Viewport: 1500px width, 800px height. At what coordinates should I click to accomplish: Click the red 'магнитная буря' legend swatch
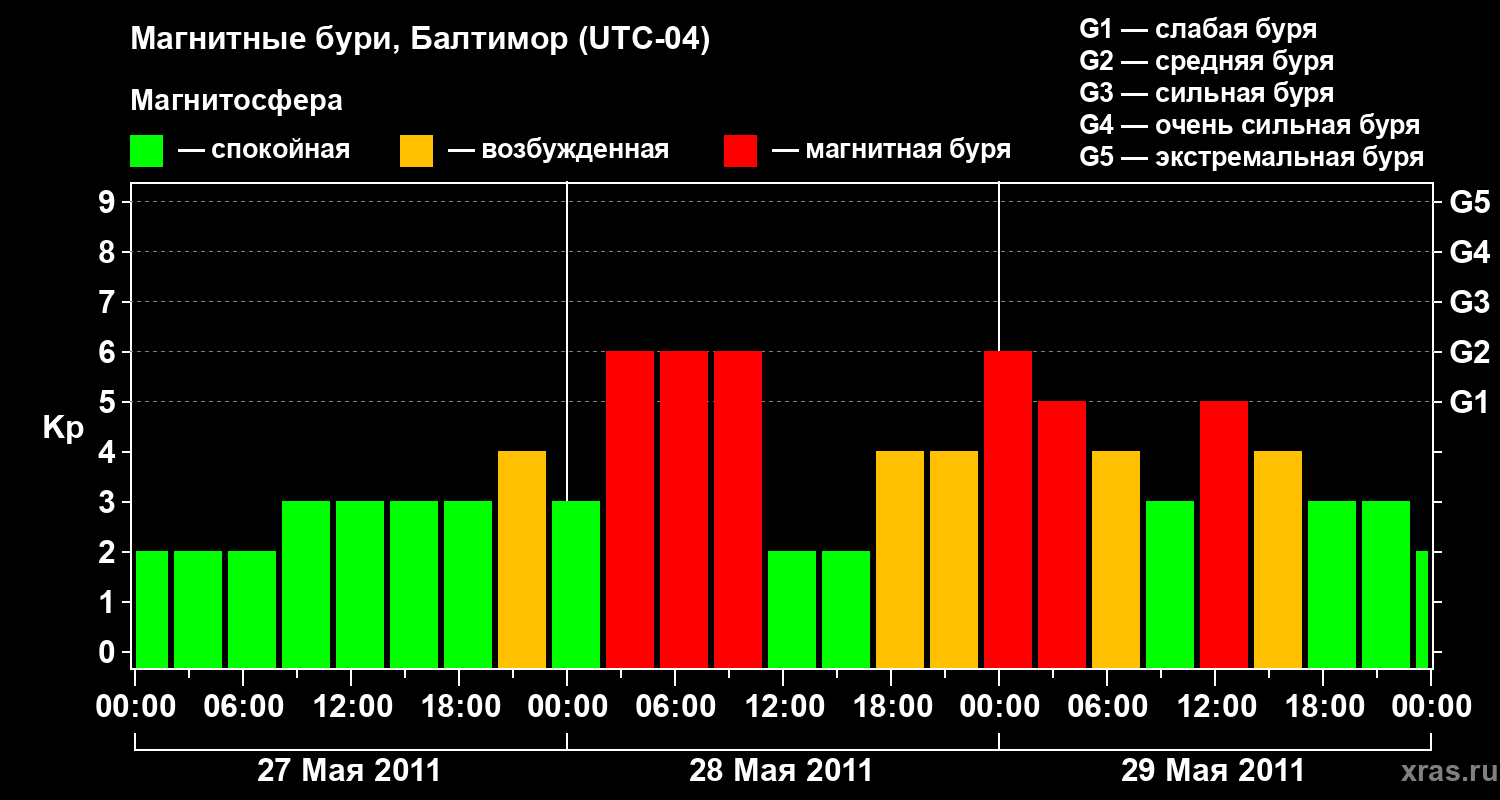(741, 151)
